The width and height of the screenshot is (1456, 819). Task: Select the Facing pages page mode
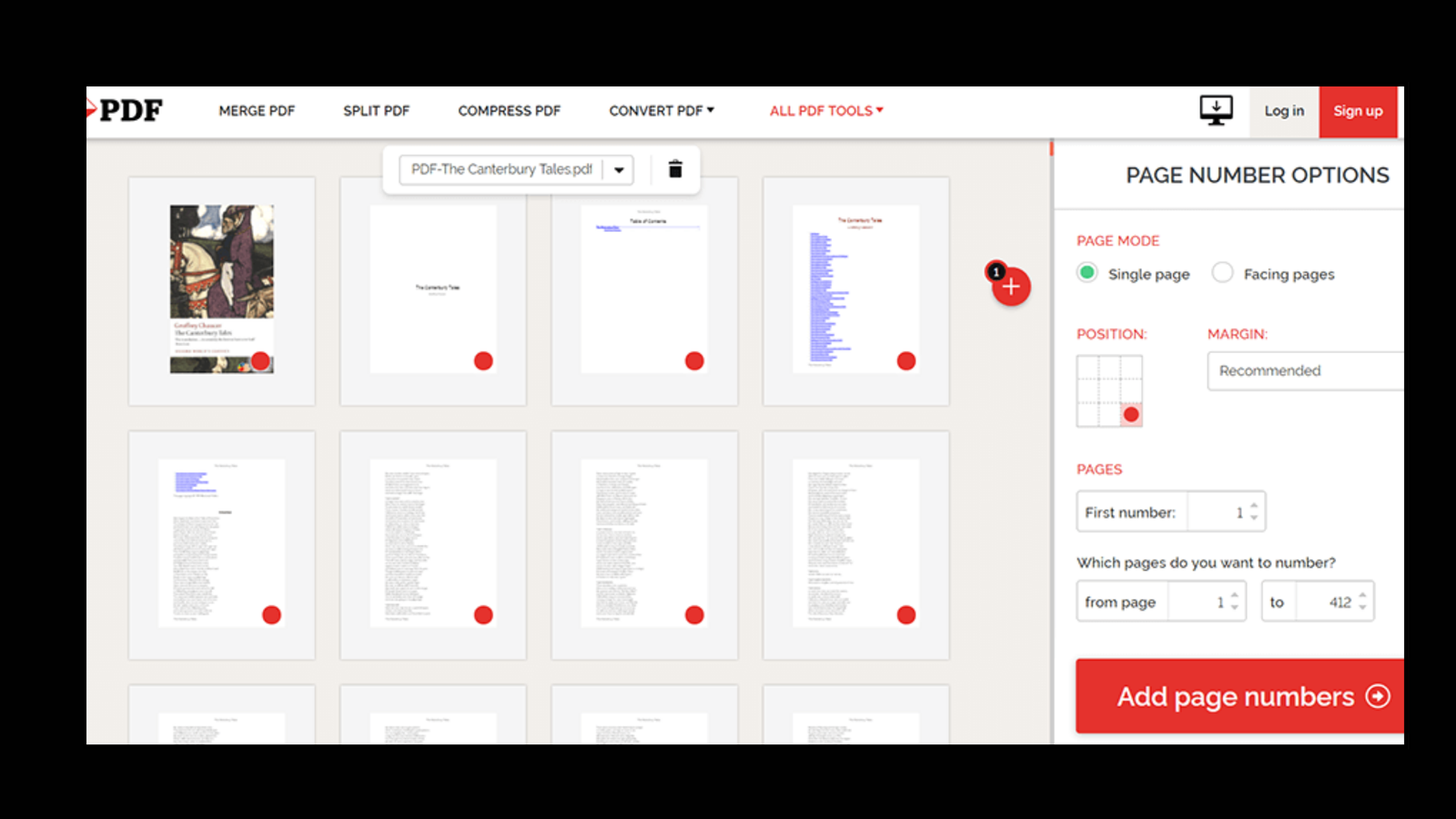click(1222, 272)
